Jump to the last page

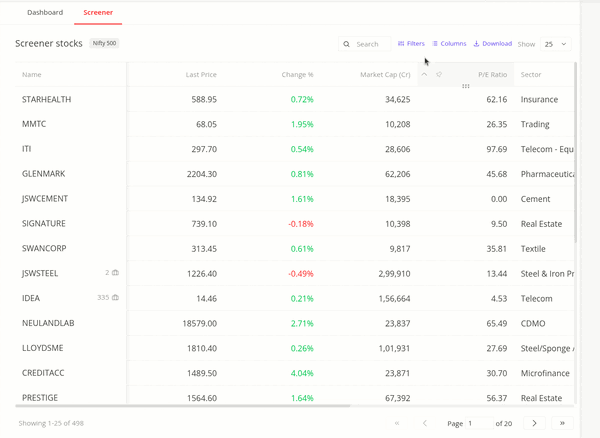coord(562,423)
